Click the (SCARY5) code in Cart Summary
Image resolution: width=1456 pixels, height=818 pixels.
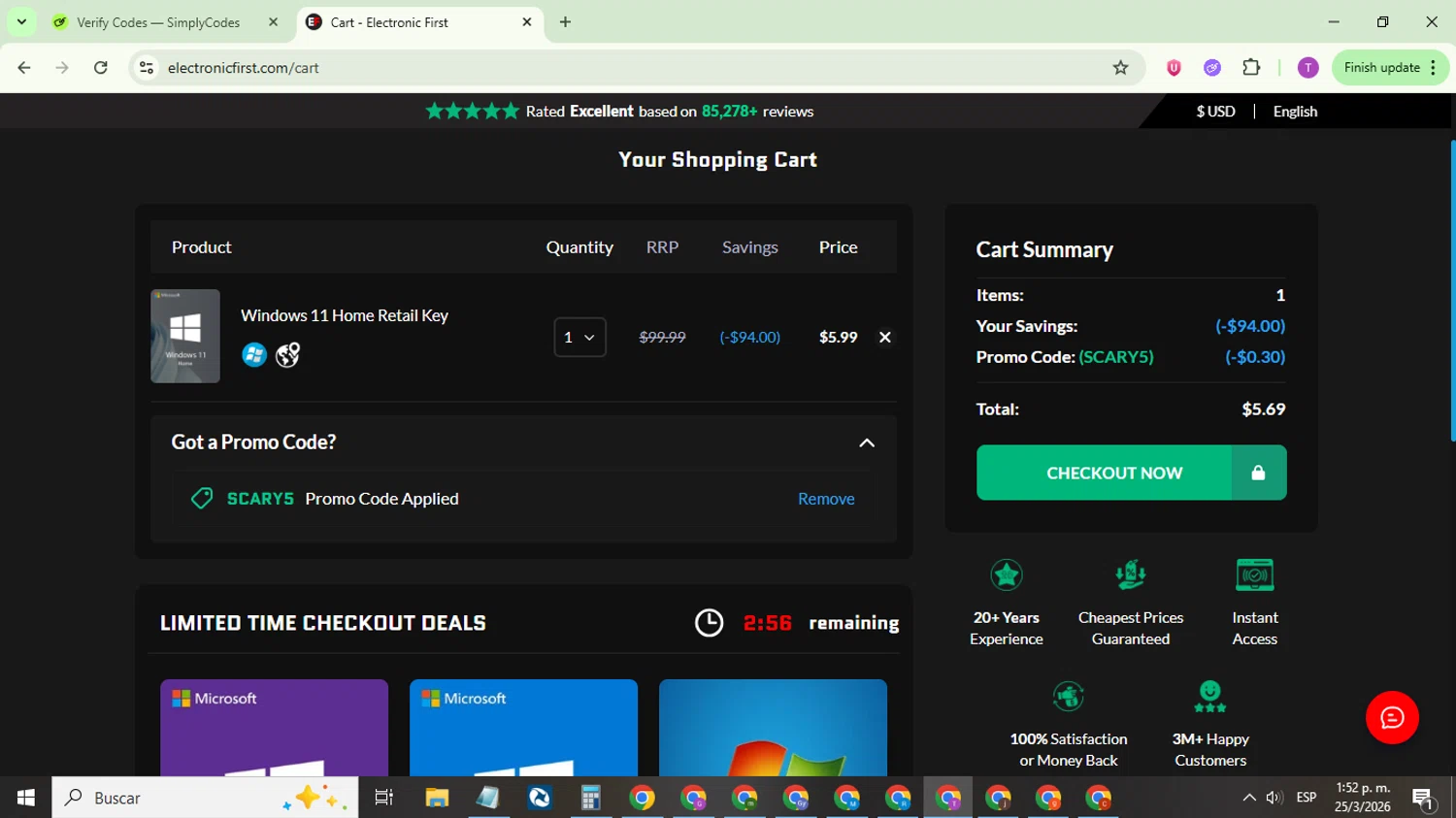coord(1116,357)
